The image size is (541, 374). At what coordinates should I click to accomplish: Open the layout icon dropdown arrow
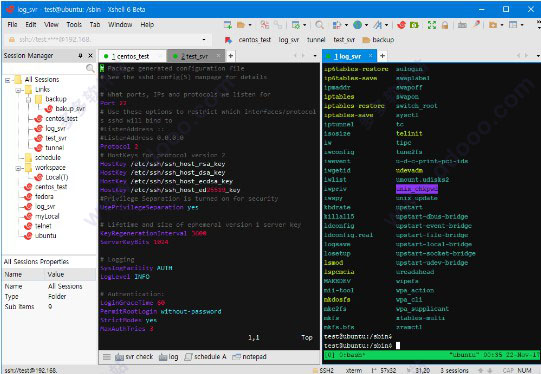click(522, 25)
